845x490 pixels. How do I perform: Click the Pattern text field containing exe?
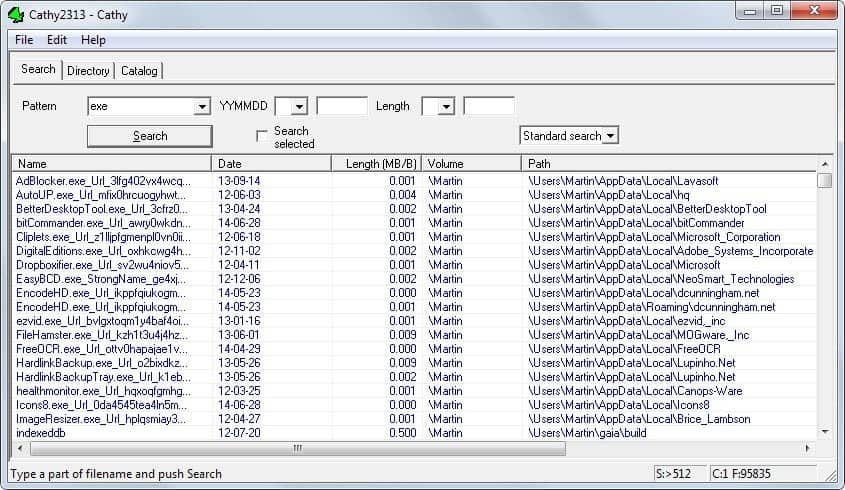(x=141, y=106)
